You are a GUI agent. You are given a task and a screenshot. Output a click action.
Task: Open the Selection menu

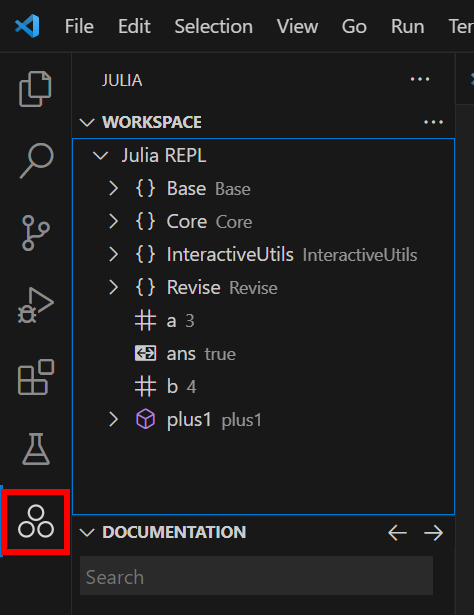(x=214, y=27)
